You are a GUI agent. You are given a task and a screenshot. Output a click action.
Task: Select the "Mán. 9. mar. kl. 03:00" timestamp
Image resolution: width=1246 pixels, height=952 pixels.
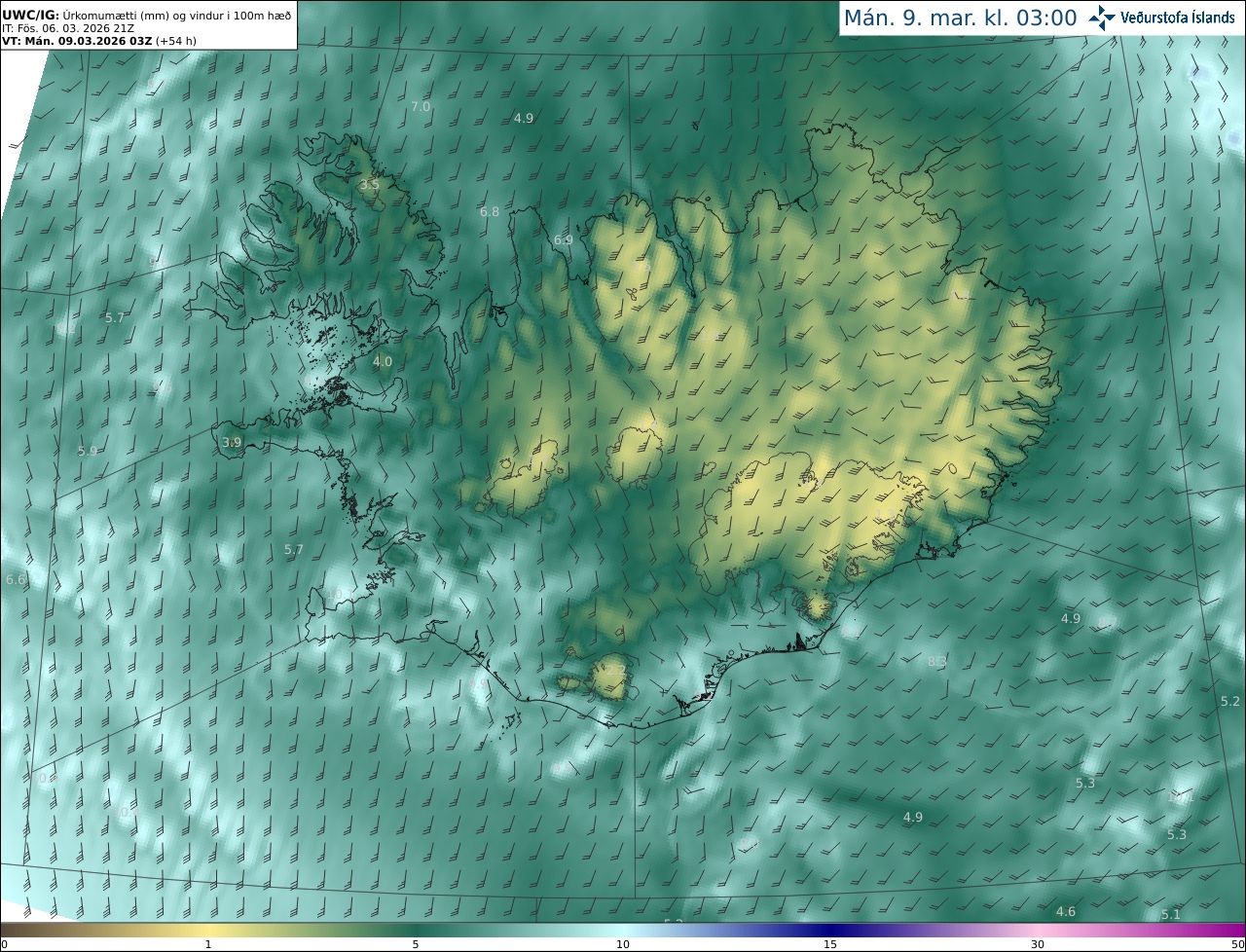[x=960, y=18]
